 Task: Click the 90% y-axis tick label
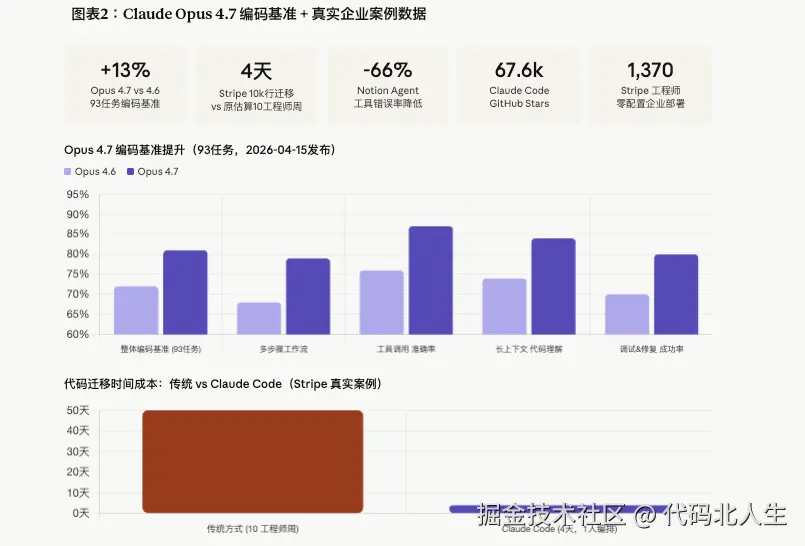tap(78, 214)
